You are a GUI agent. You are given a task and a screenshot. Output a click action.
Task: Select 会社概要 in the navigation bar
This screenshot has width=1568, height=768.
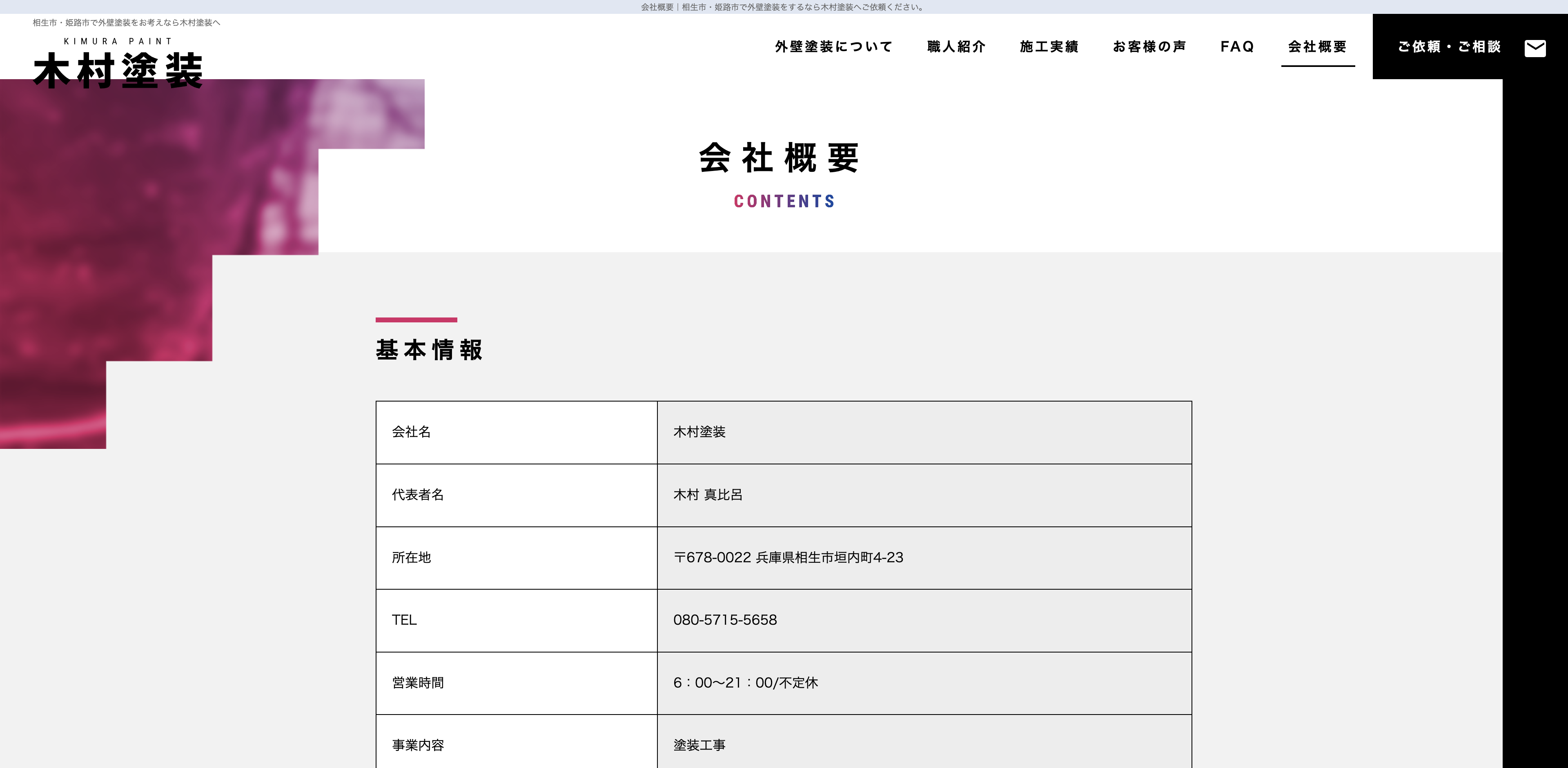[x=1317, y=47]
